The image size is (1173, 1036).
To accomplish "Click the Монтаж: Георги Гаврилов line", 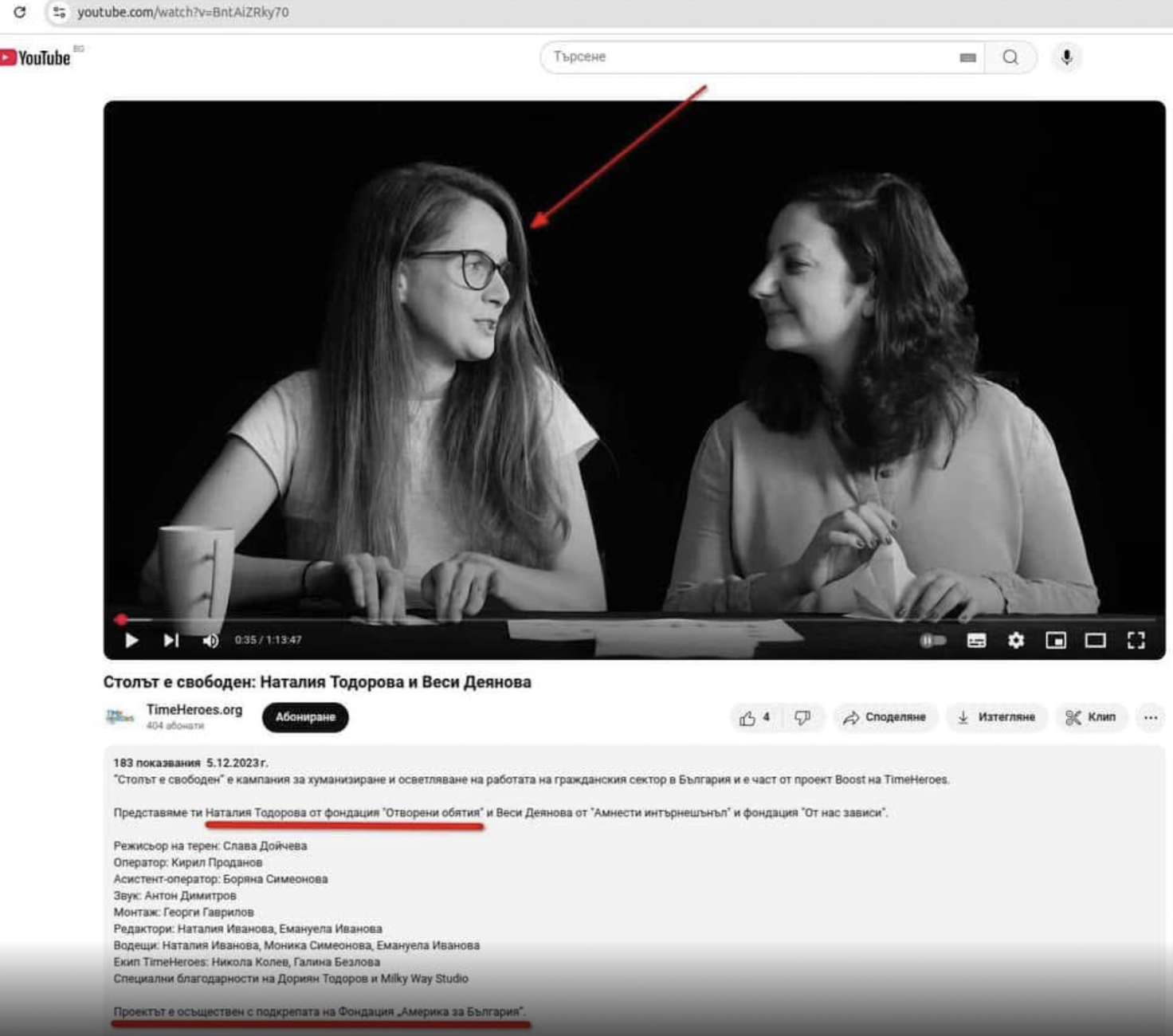I will click(x=183, y=912).
